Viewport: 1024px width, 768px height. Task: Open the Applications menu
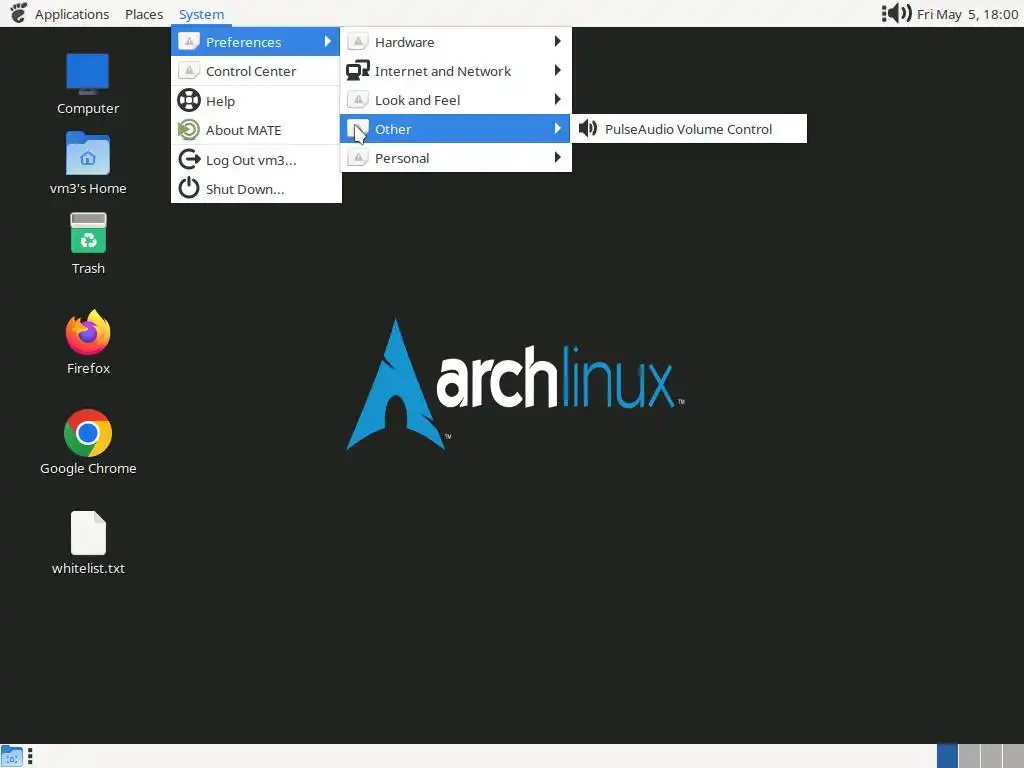point(72,14)
